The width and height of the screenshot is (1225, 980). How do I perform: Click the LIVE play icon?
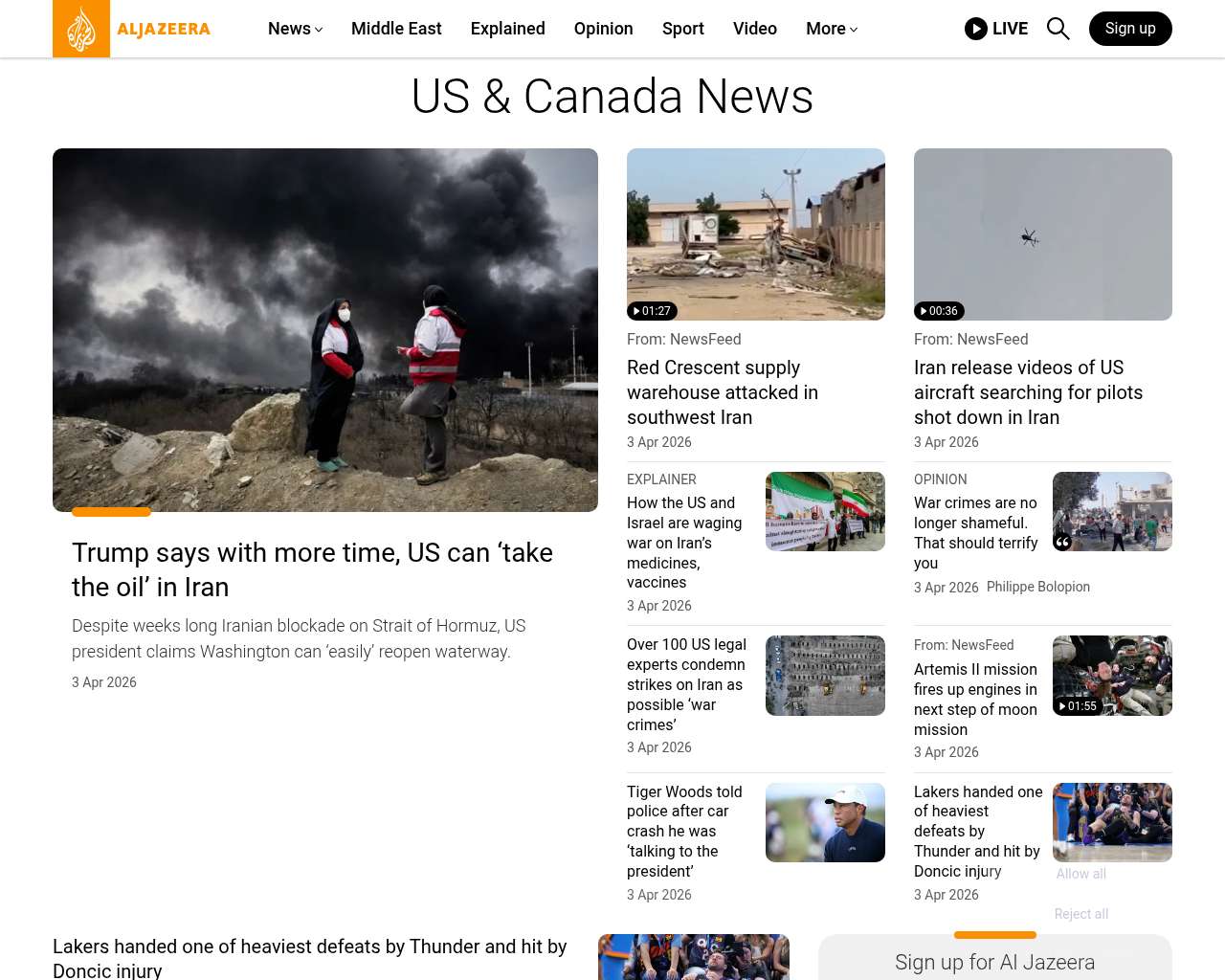click(976, 29)
